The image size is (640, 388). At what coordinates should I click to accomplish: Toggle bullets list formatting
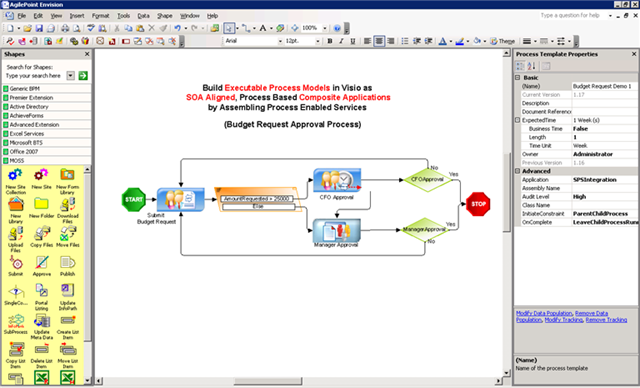(x=405, y=41)
